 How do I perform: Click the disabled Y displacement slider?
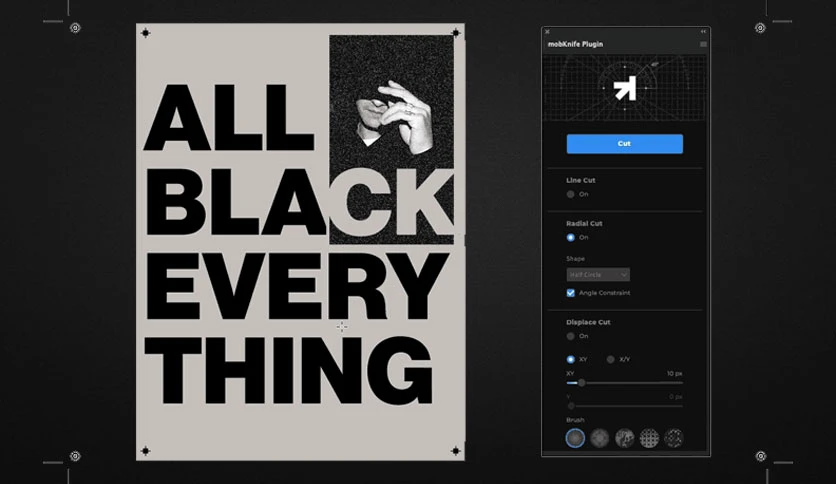[624, 406]
